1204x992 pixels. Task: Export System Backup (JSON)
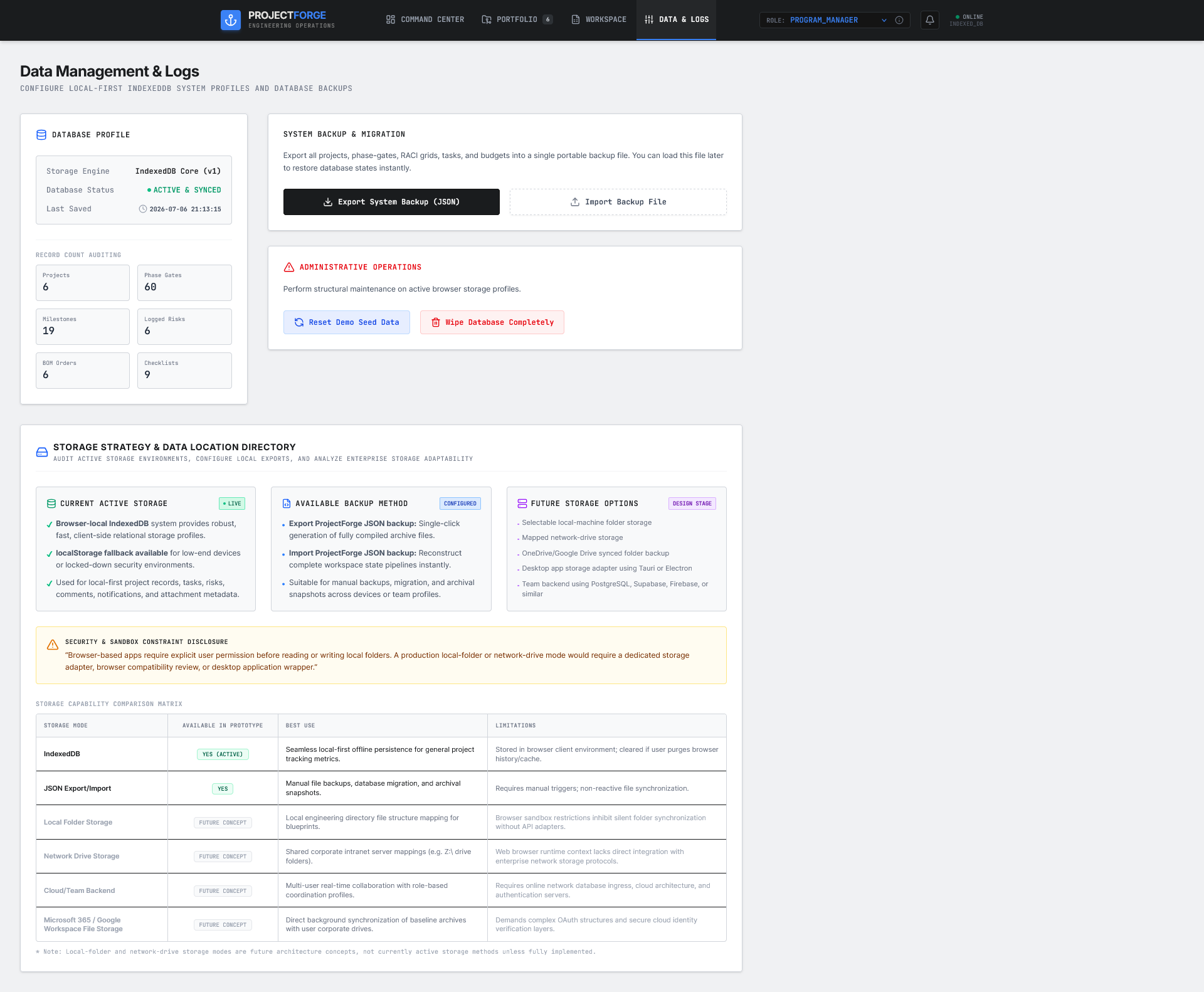[x=391, y=202]
